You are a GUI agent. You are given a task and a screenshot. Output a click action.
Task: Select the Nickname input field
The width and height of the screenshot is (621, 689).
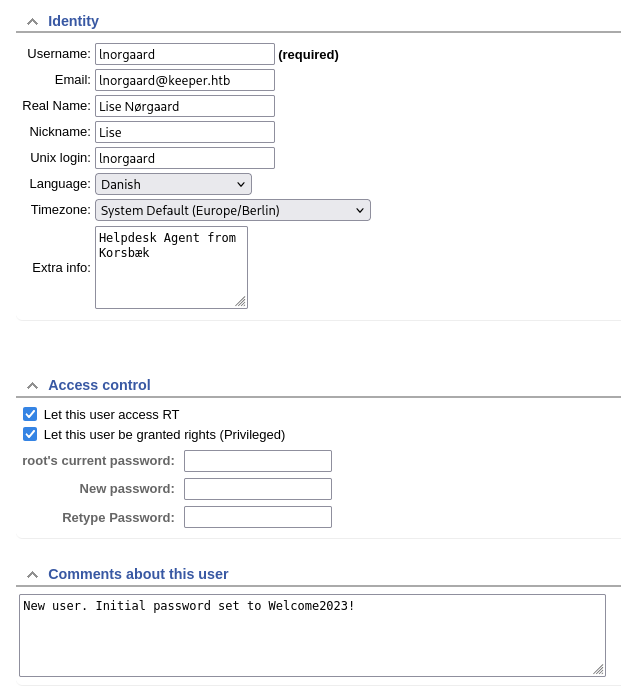point(184,132)
